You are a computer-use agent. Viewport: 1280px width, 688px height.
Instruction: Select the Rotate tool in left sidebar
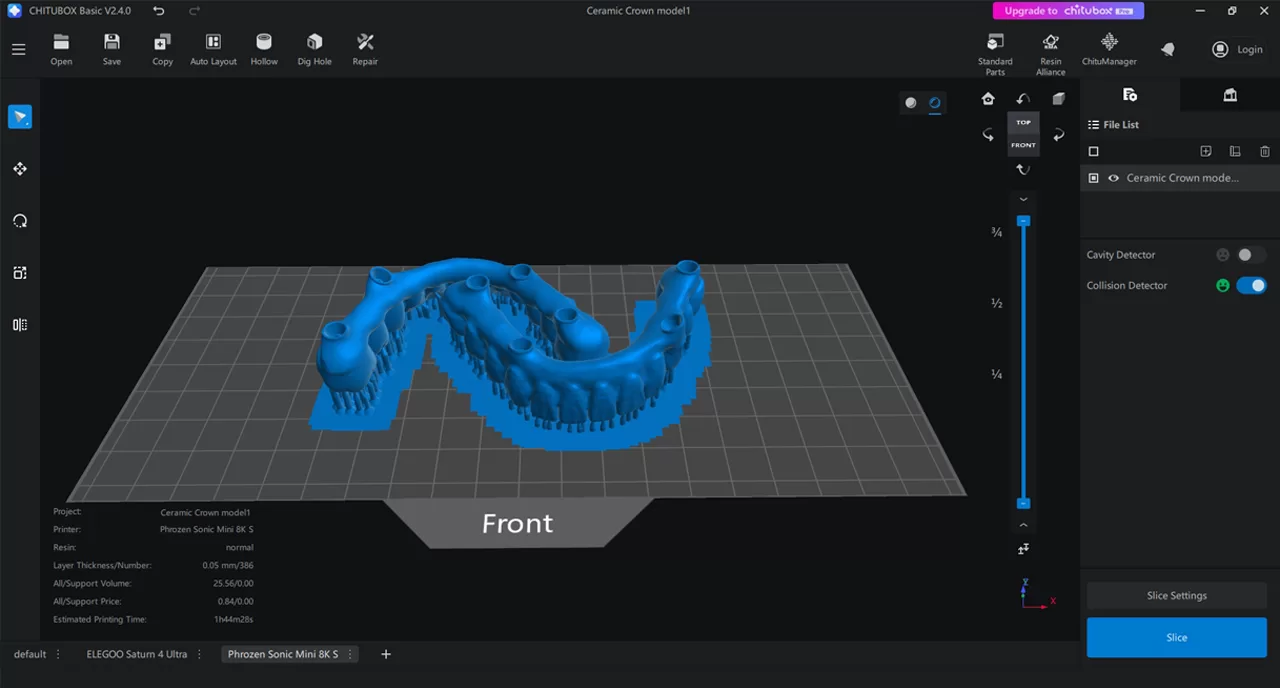point(20,221)
